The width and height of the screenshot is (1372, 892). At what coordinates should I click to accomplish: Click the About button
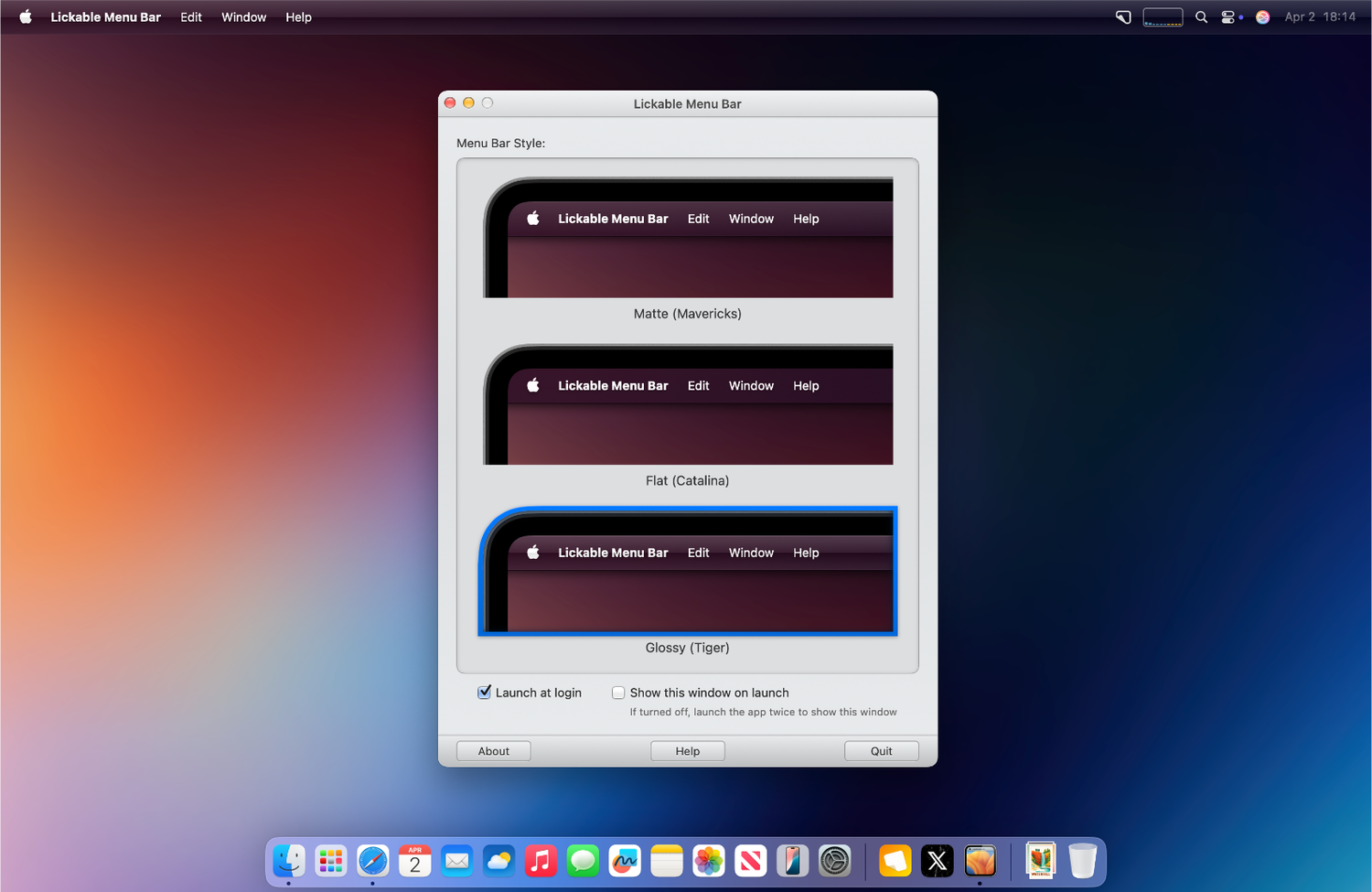point(493,750)
